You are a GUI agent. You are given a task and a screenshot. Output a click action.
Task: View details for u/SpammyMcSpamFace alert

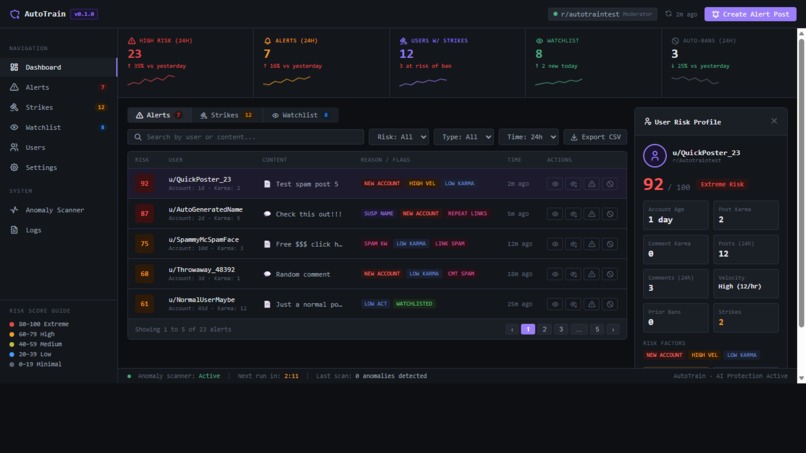click(x=555, y=244)
